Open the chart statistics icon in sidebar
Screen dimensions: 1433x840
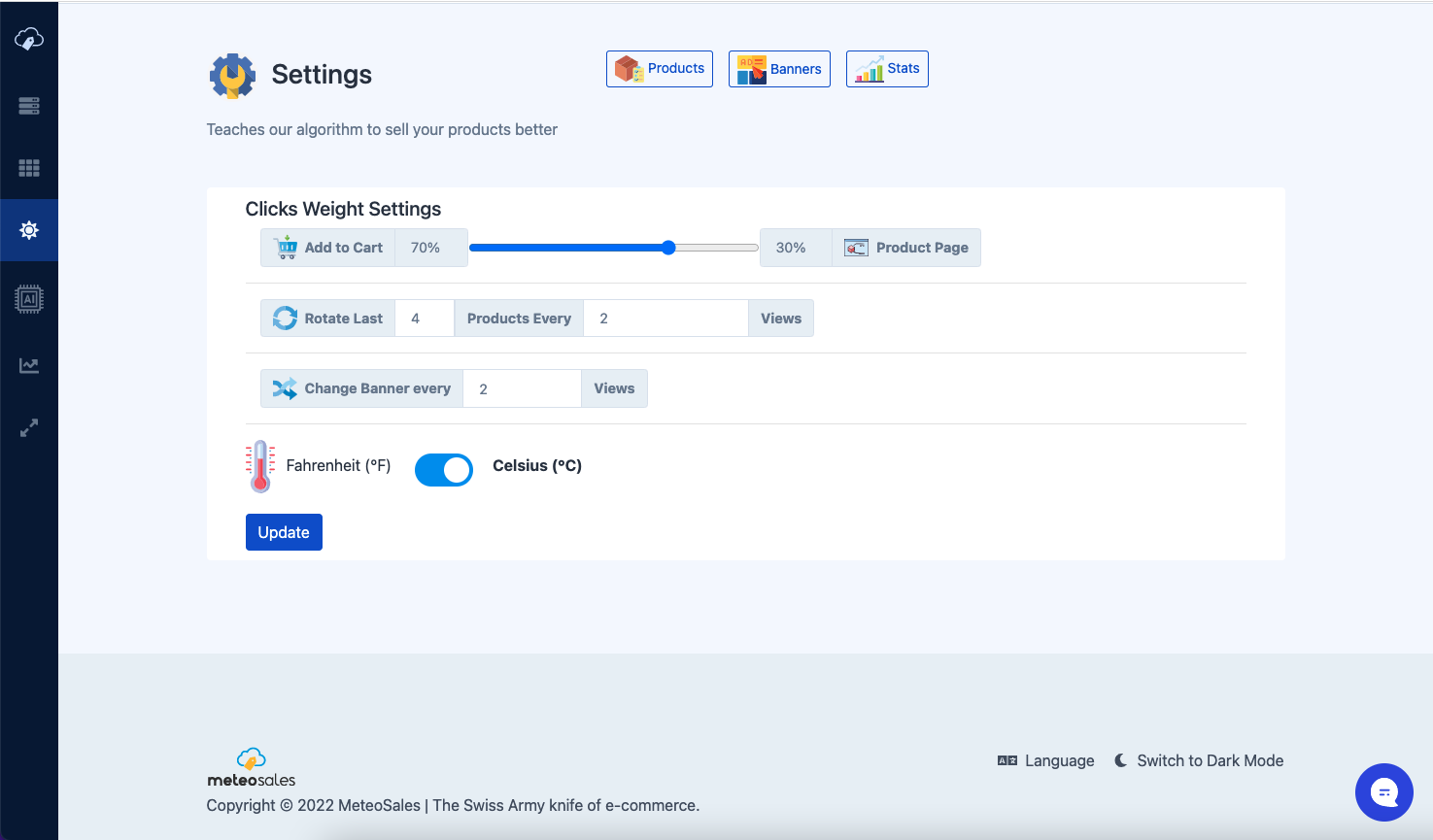coord(29,365)
